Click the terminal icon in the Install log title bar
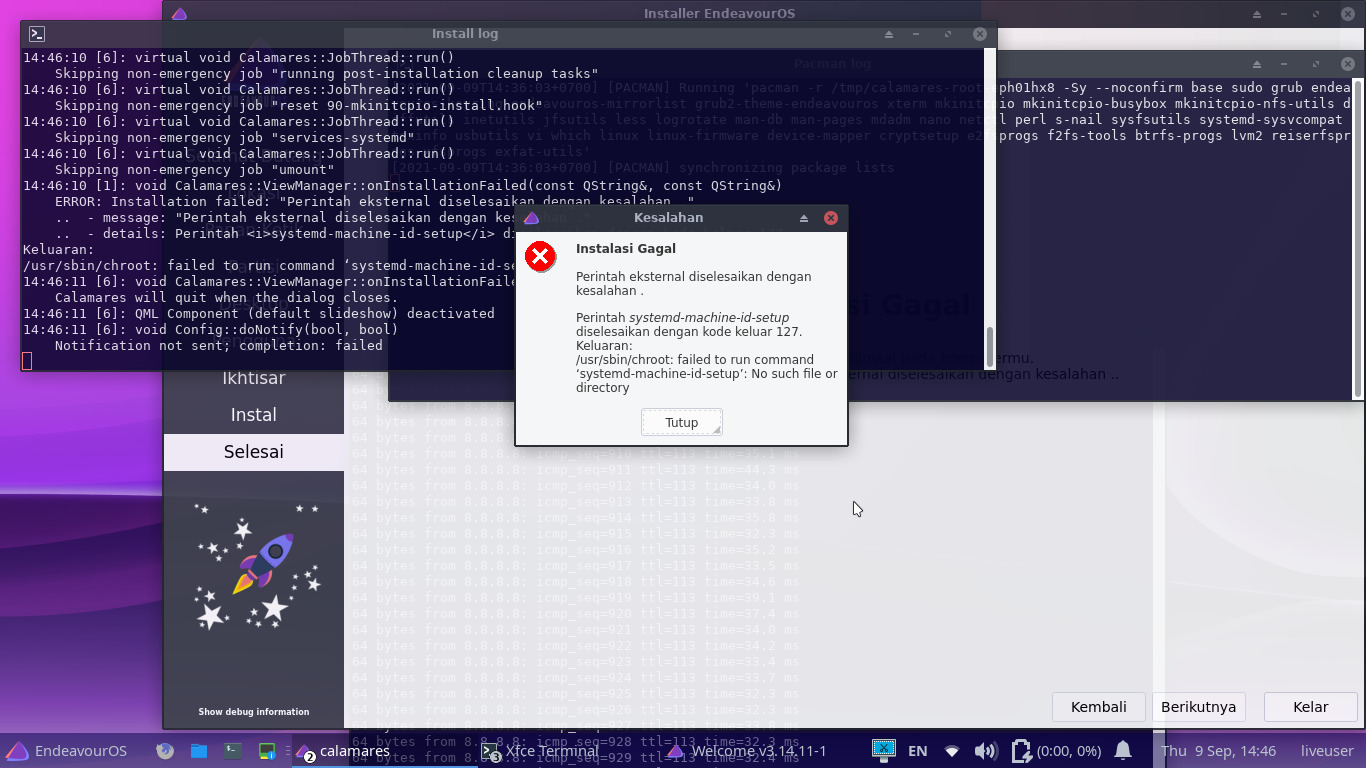1366x768 pixels. pyautogui.click(x=36, y=34)
